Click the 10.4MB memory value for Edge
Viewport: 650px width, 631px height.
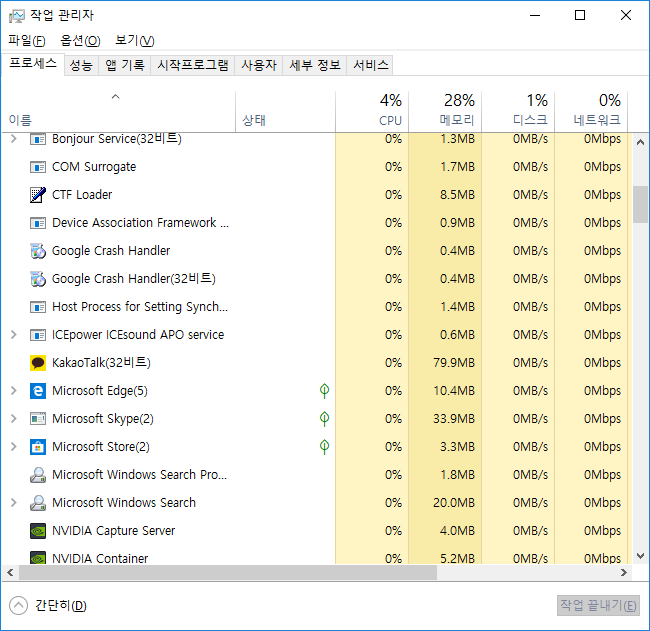[x=454, y=391]
